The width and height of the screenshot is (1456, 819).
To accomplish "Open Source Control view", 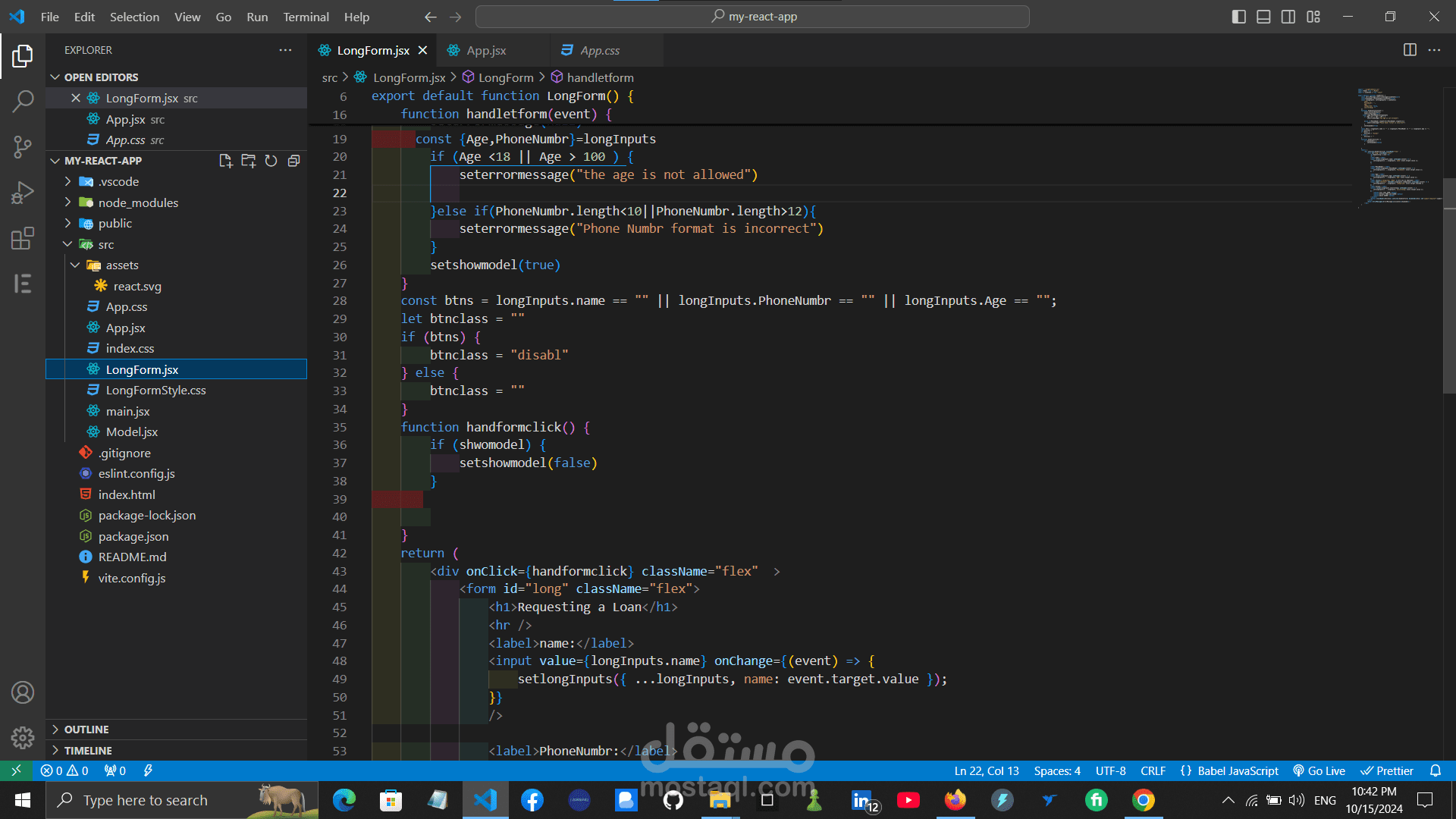I will (x=23, y=146).
